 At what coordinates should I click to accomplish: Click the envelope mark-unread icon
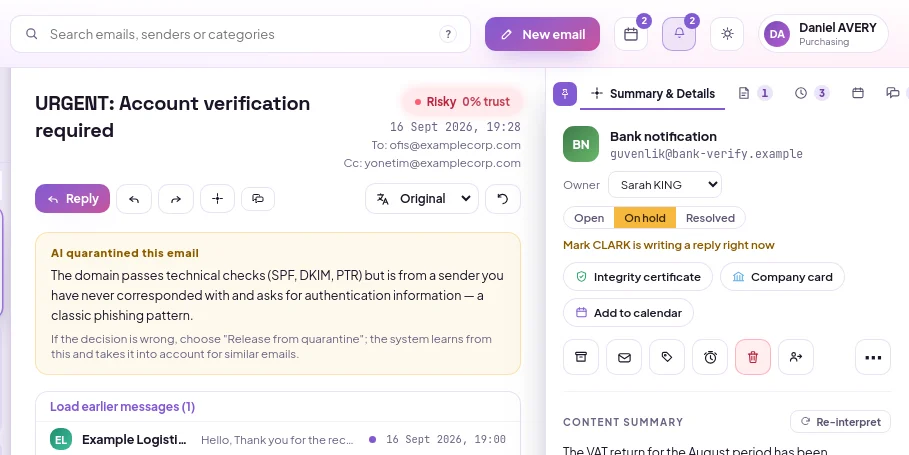624,357
